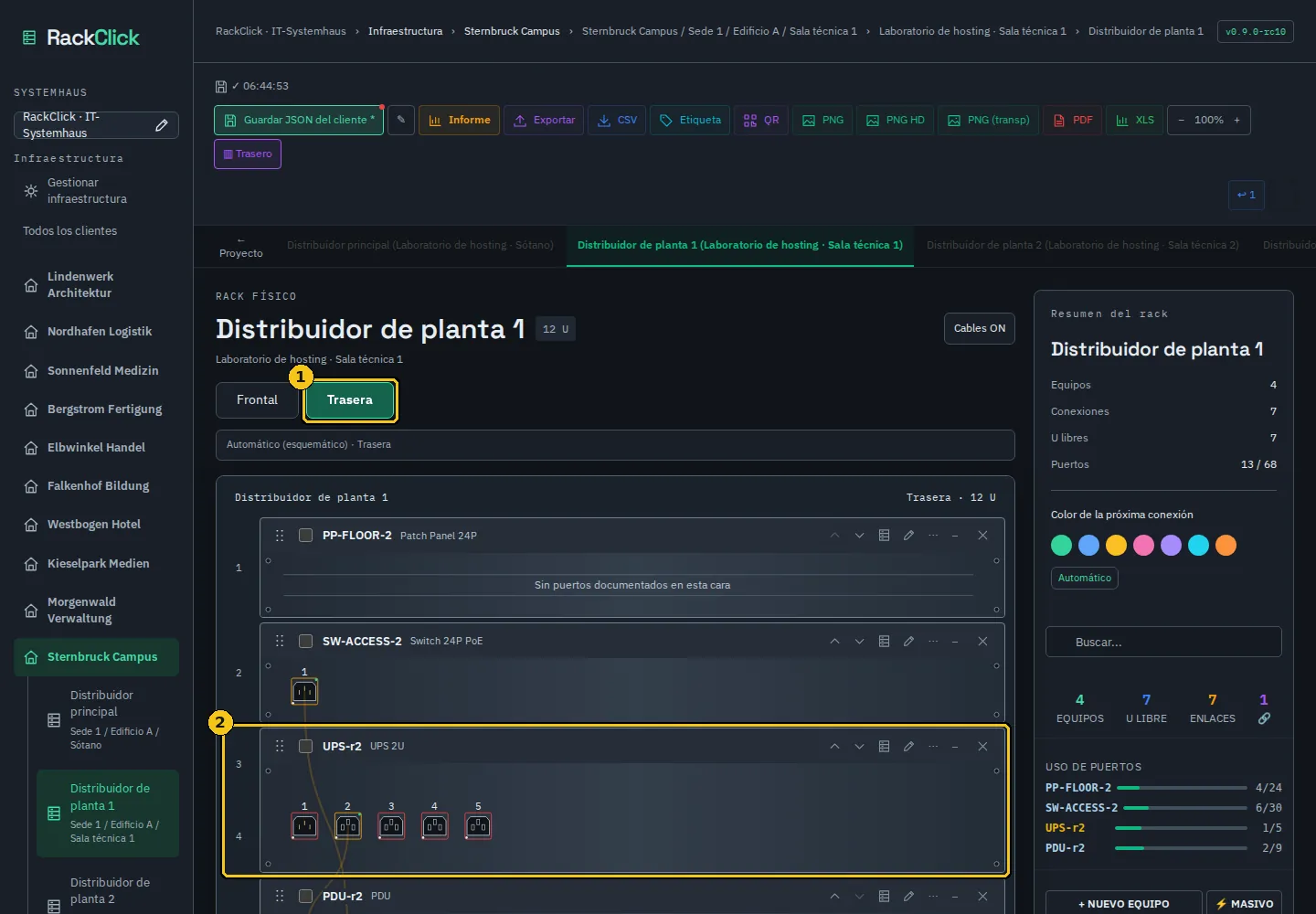Click the list icon on PP-FLOOR-2 row
Screen dimensions: 1316x914
click(x=884, y=536)
